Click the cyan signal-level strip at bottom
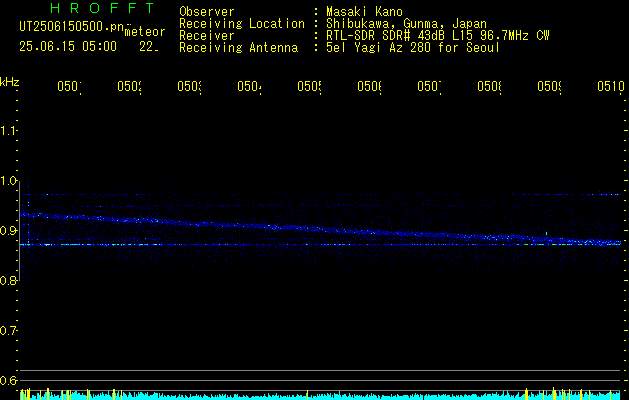629x400 pixels. pyautogui.click(x=320, y=396)
